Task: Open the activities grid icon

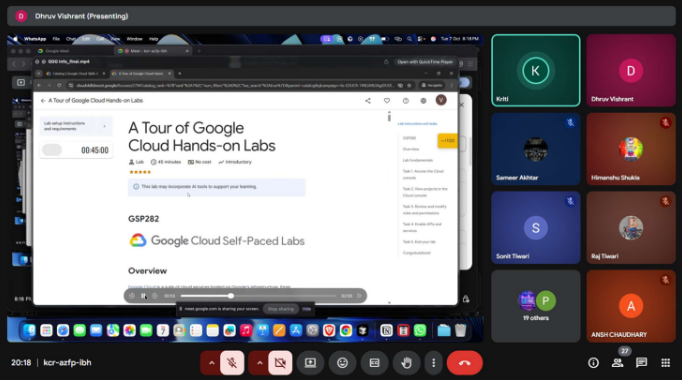Action: 665,363
